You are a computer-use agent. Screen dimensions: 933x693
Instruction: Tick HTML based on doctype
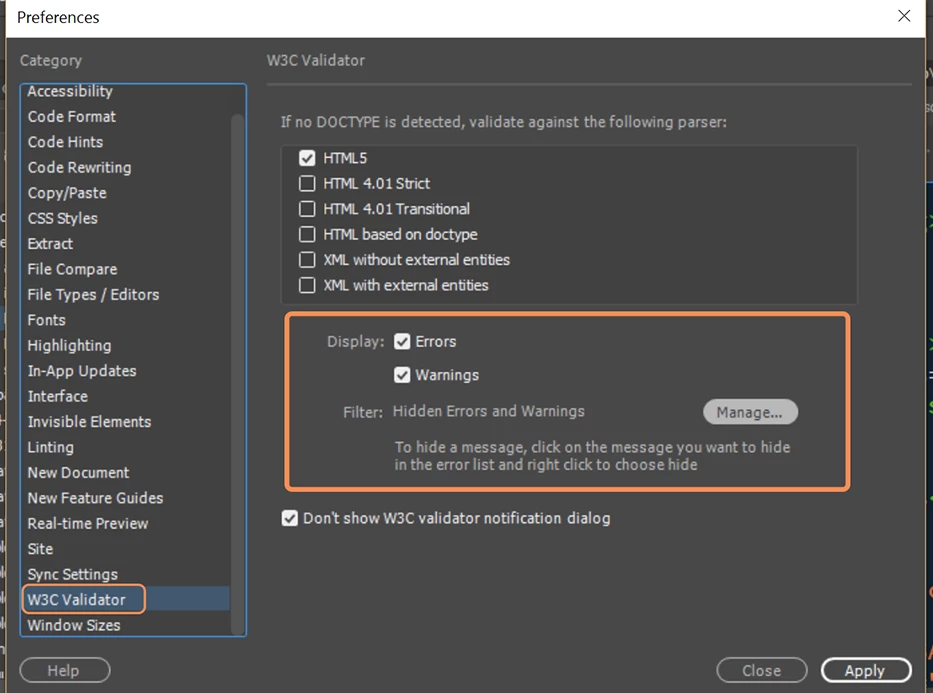pos(307,234)
